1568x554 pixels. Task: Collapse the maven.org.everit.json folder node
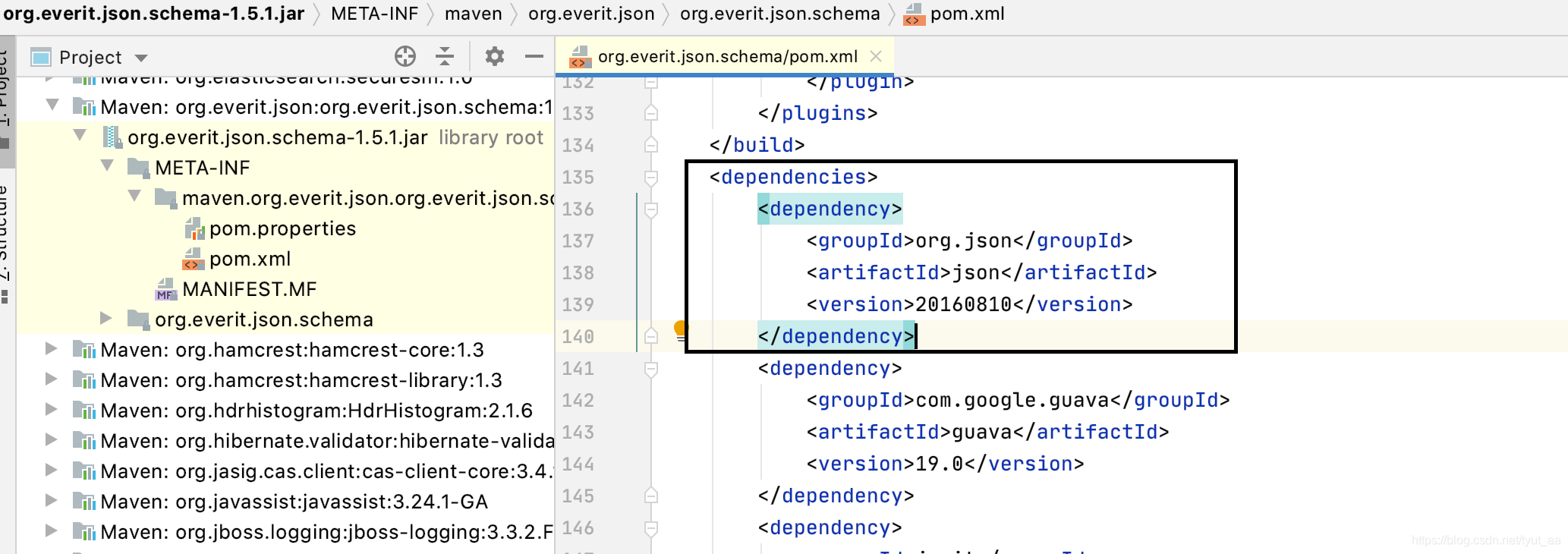click(x=134, y=196)
